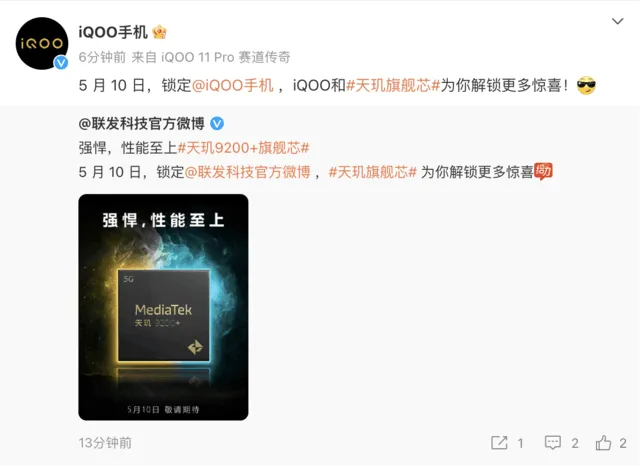View the MediaTek 天玑 9200+ poster image
Screen dimensions: 640x466
(x=163, y=307)
